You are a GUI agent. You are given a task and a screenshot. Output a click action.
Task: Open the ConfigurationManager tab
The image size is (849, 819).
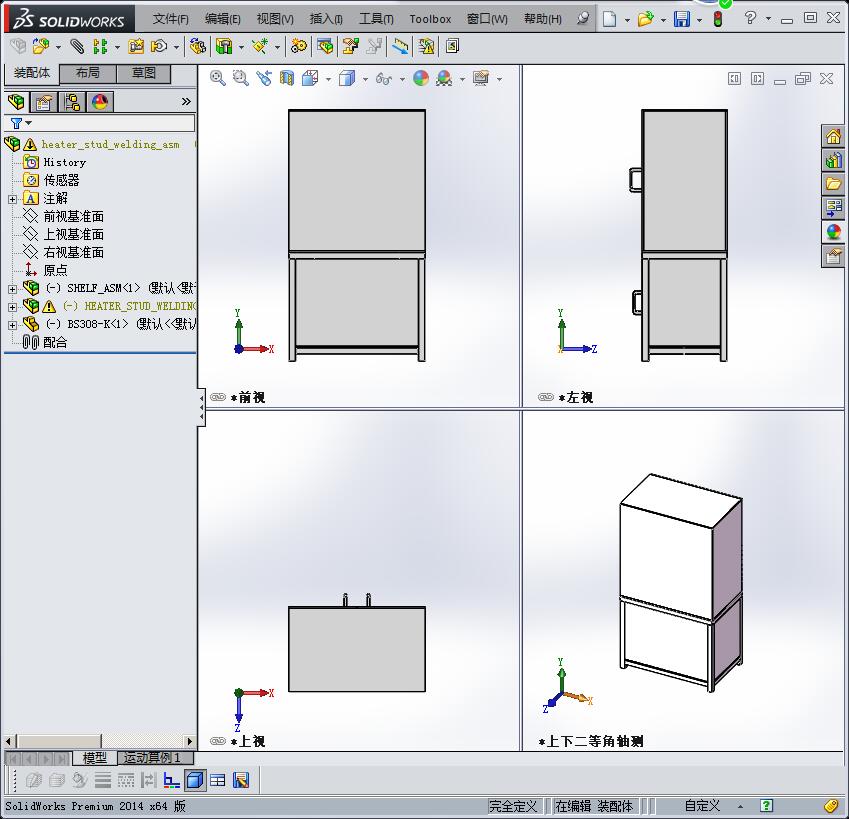72,102
